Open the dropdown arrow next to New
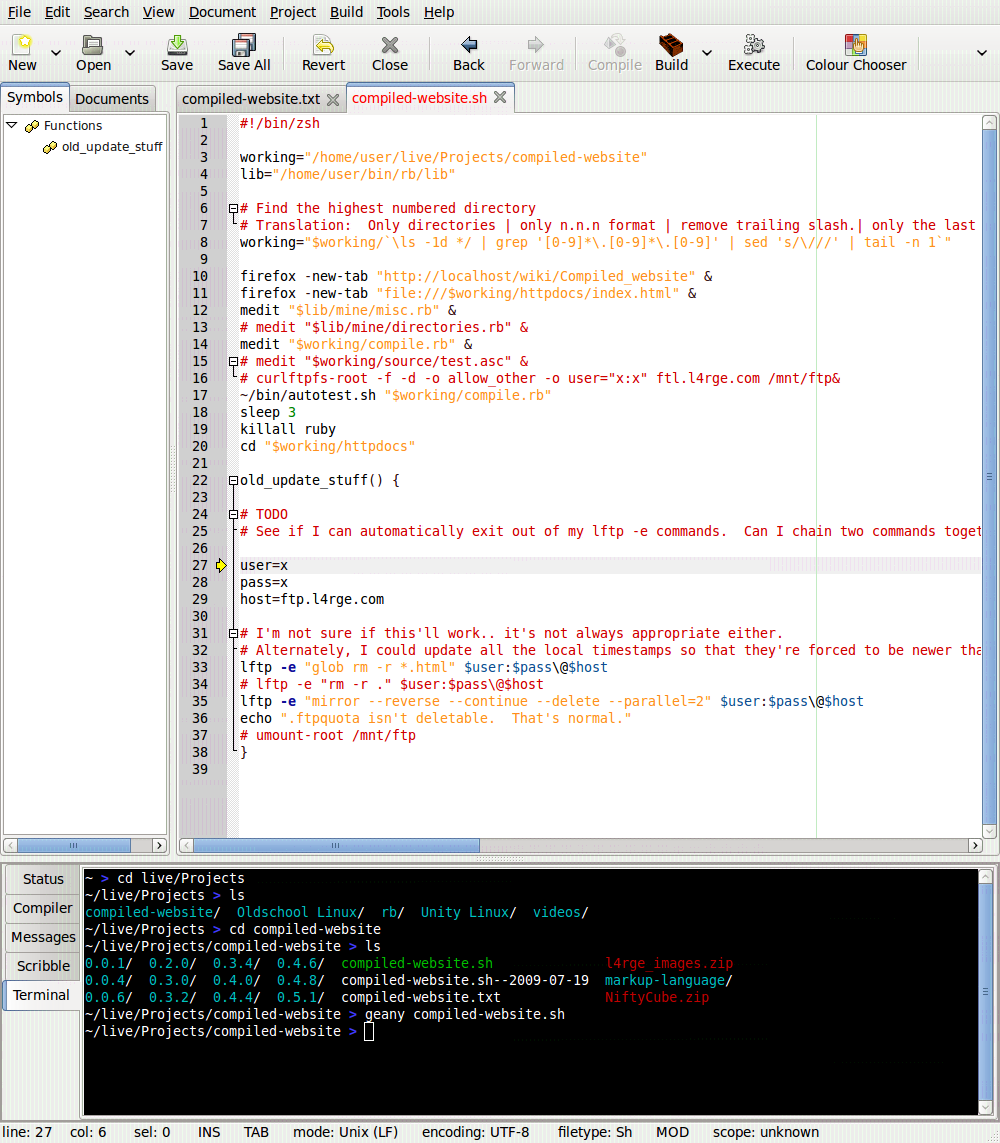Image resolution: width=1000 pixels, height=1143 pixels. 56,53
